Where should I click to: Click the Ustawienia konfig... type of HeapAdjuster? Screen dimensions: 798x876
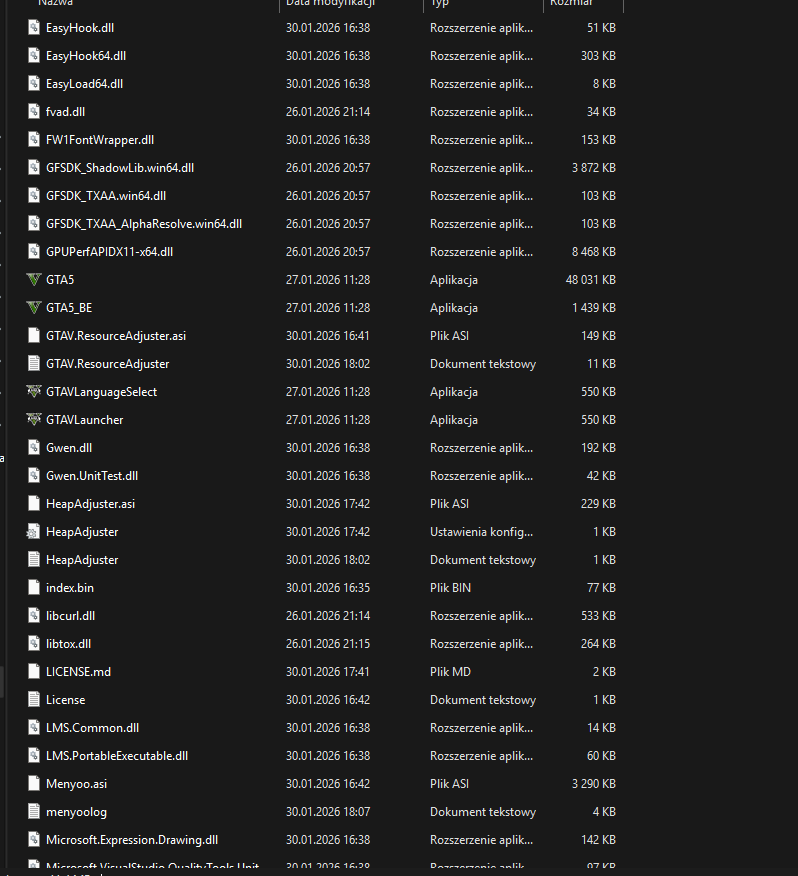pos(482,531)
